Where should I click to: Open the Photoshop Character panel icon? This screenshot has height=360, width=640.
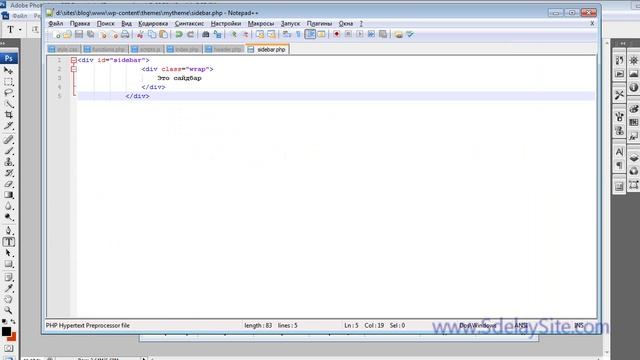[619, 152]
